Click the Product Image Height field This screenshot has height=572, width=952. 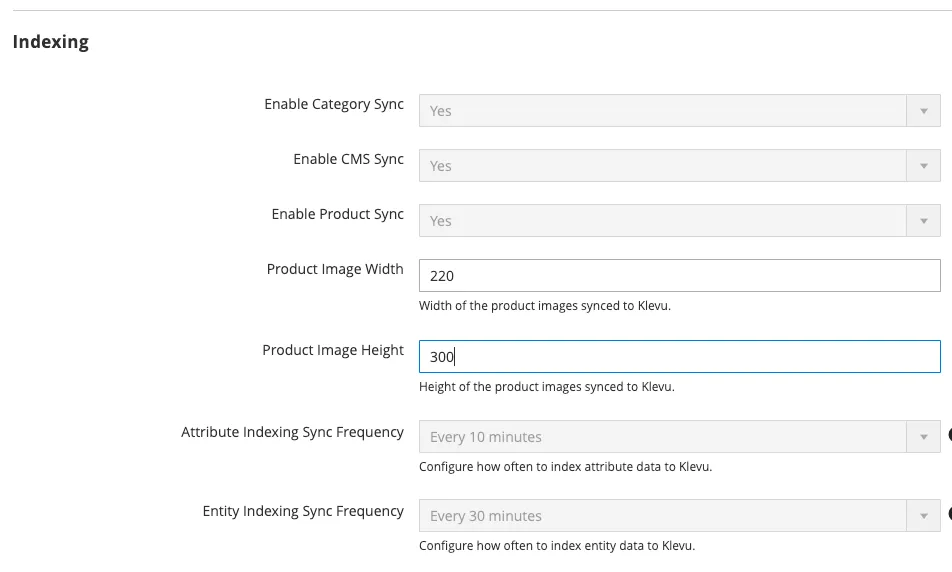tap(679, 356)
